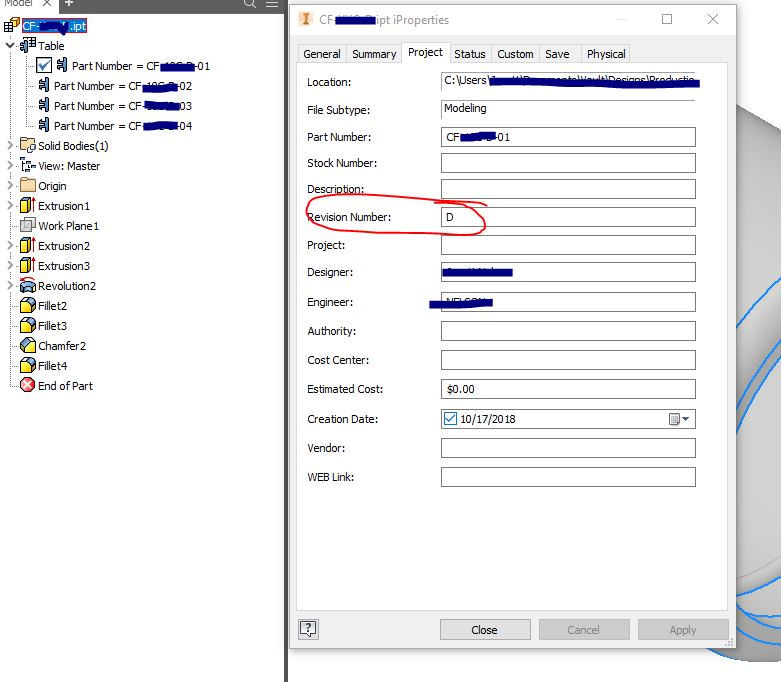The image size is (781, 682).
Task: Switch to the Status tab
Action: (470, 54)
